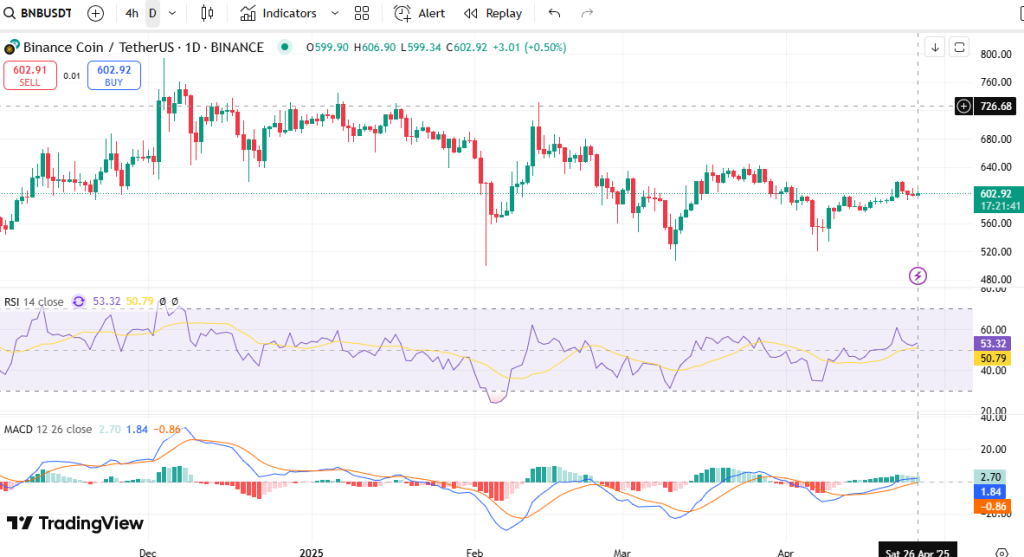This screenshot has width=1024, height=557.
Task: Click the 2025 time axis label
Action: tap(312, 552)
